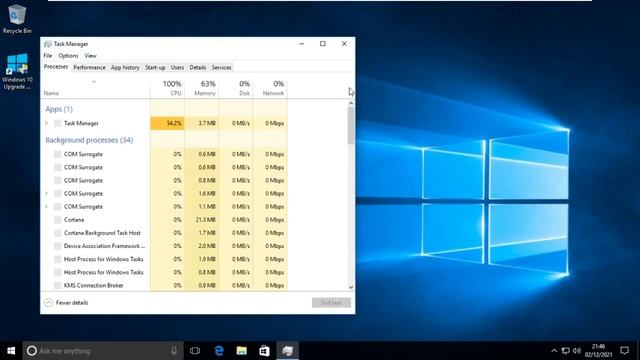Click the scroll down arrow in process list
Image resolution: width=640 pixels, height=360 pixels.
pyautogui.click(x=351, y=287)
